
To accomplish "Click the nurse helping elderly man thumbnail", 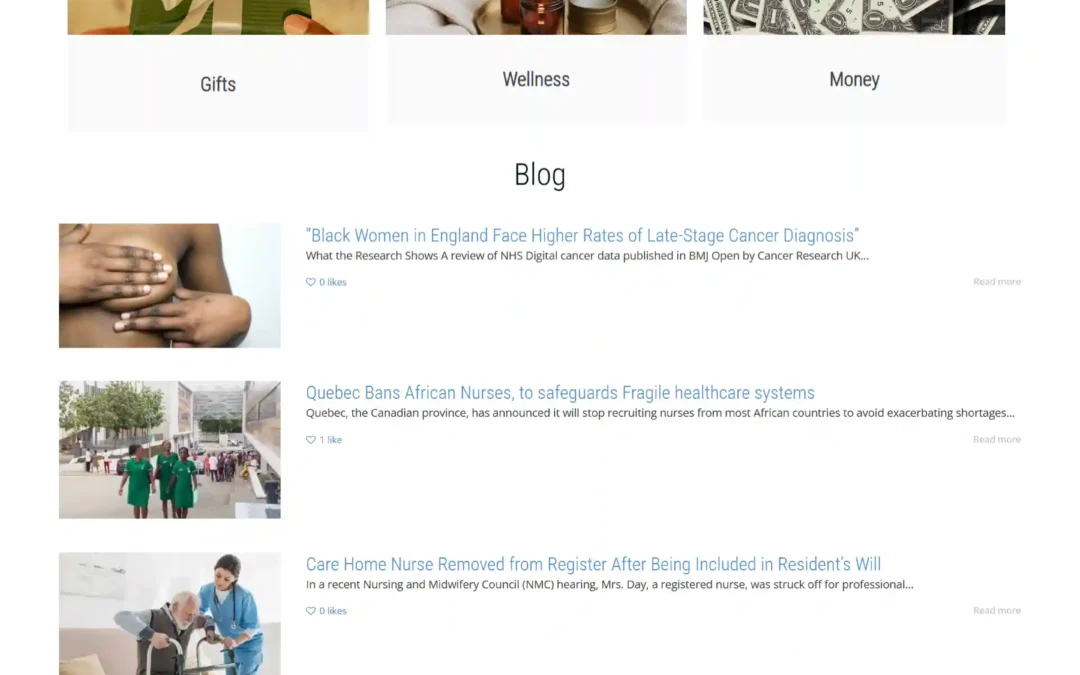I will pyautogui.click(x=169, y=614).
